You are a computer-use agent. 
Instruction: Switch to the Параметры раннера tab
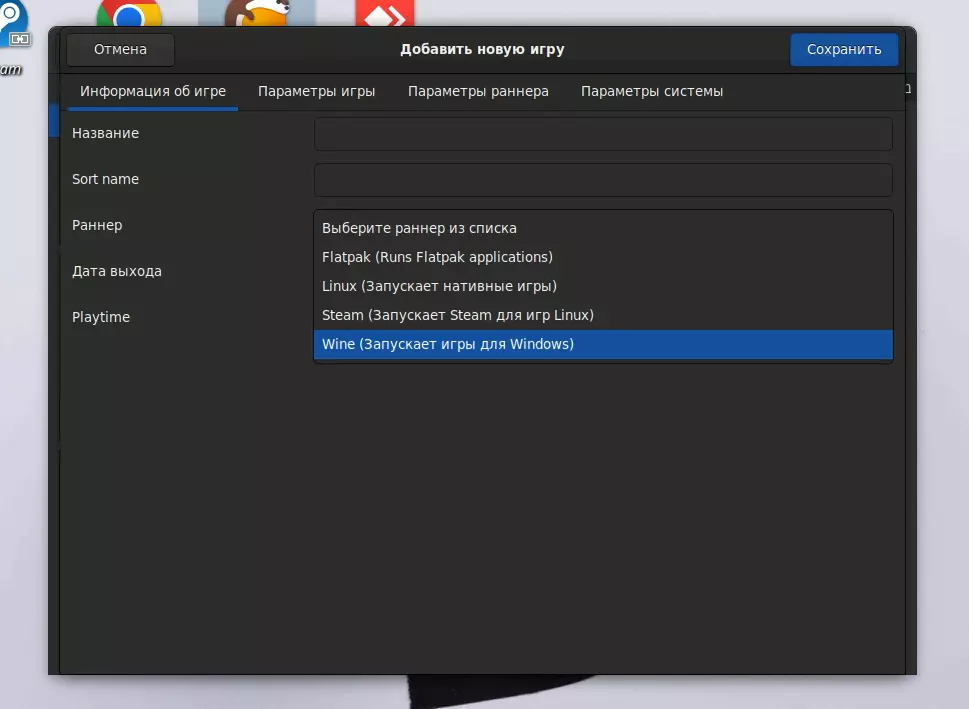point(478,91)
